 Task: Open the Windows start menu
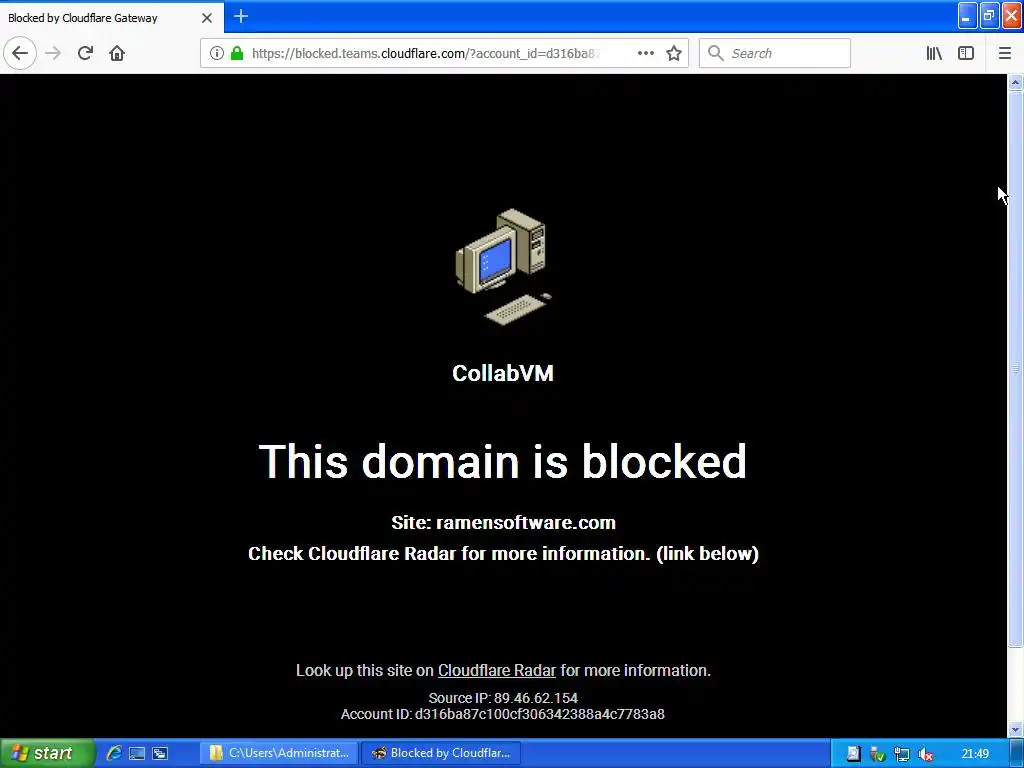point(46,753)
